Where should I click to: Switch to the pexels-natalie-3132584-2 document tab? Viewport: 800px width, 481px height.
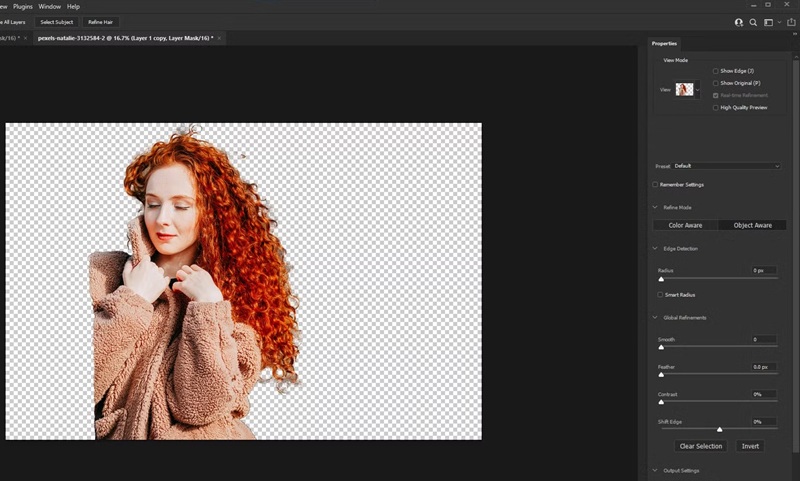click(126, 38)
